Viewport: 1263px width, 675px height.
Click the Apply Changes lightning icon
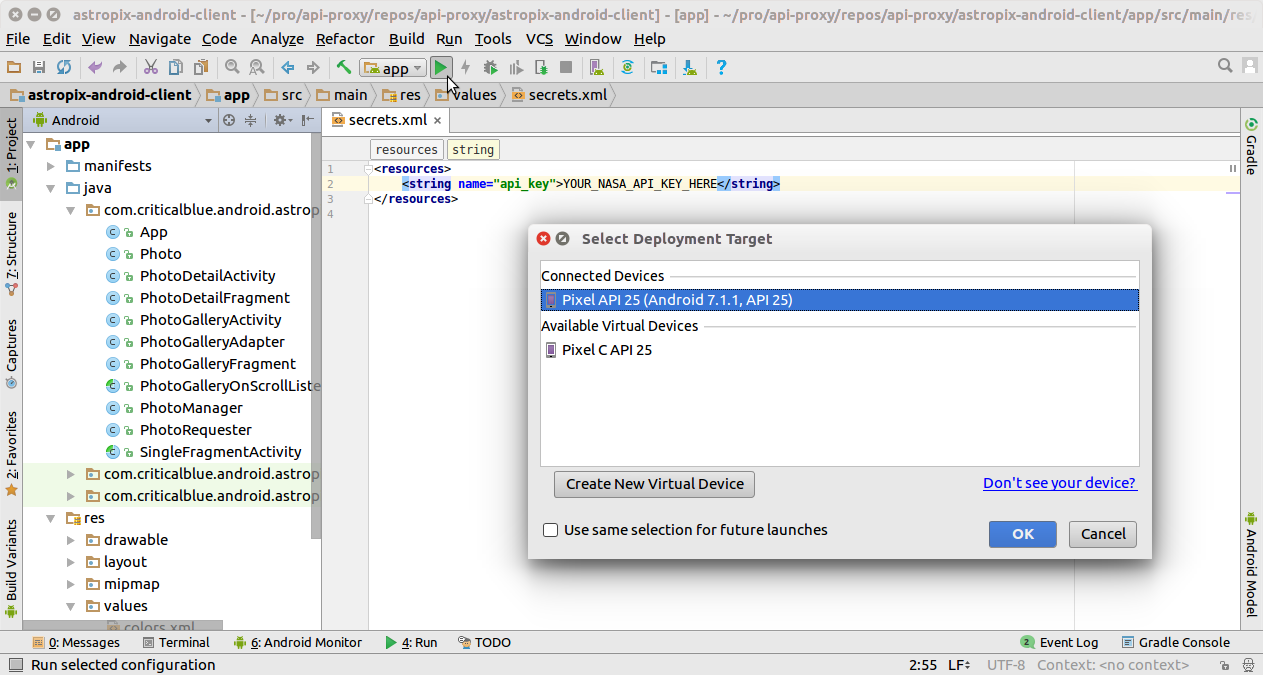[x=466, y=67]
